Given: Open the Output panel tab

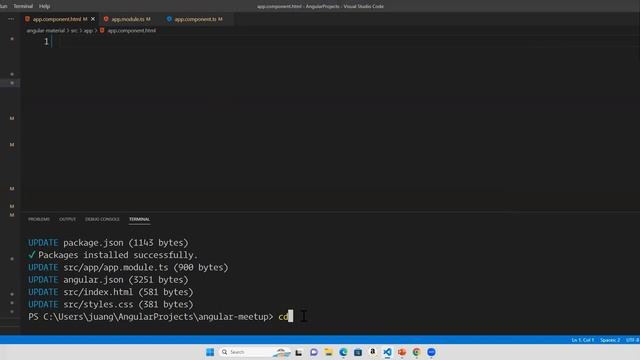Looking at the screenshot, I should [67, 219].
